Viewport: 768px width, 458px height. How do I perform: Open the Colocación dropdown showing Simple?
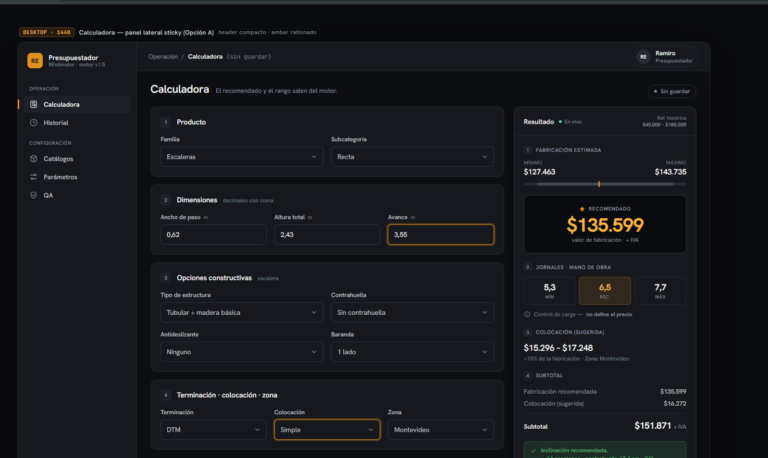tap(327, 430)
